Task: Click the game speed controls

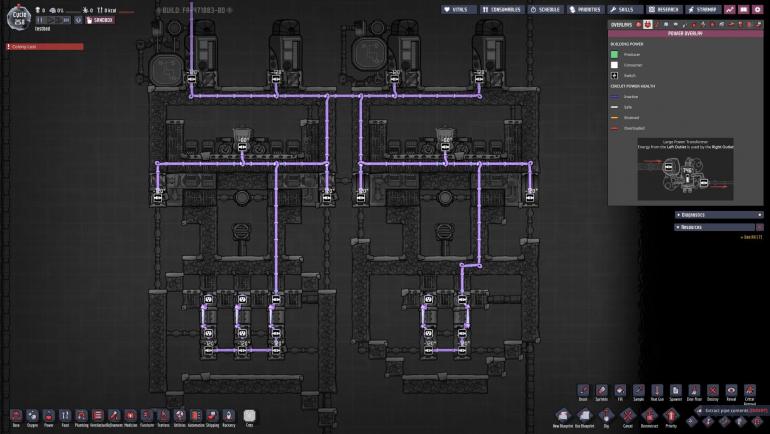Action: pyautogui.click(x=53, y=20)
